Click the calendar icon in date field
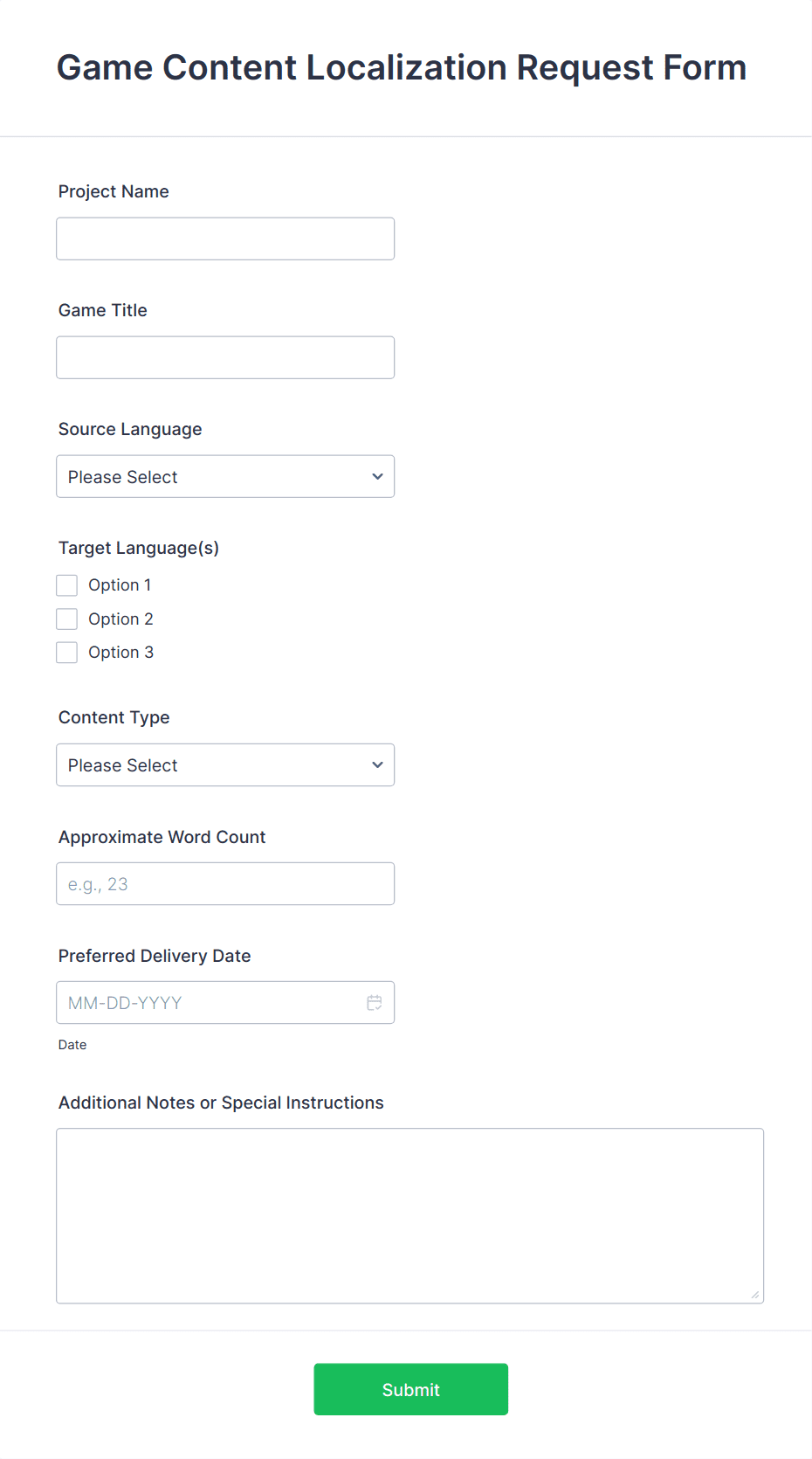This screenshot has width=812, height=1459. click(375, 1003)
